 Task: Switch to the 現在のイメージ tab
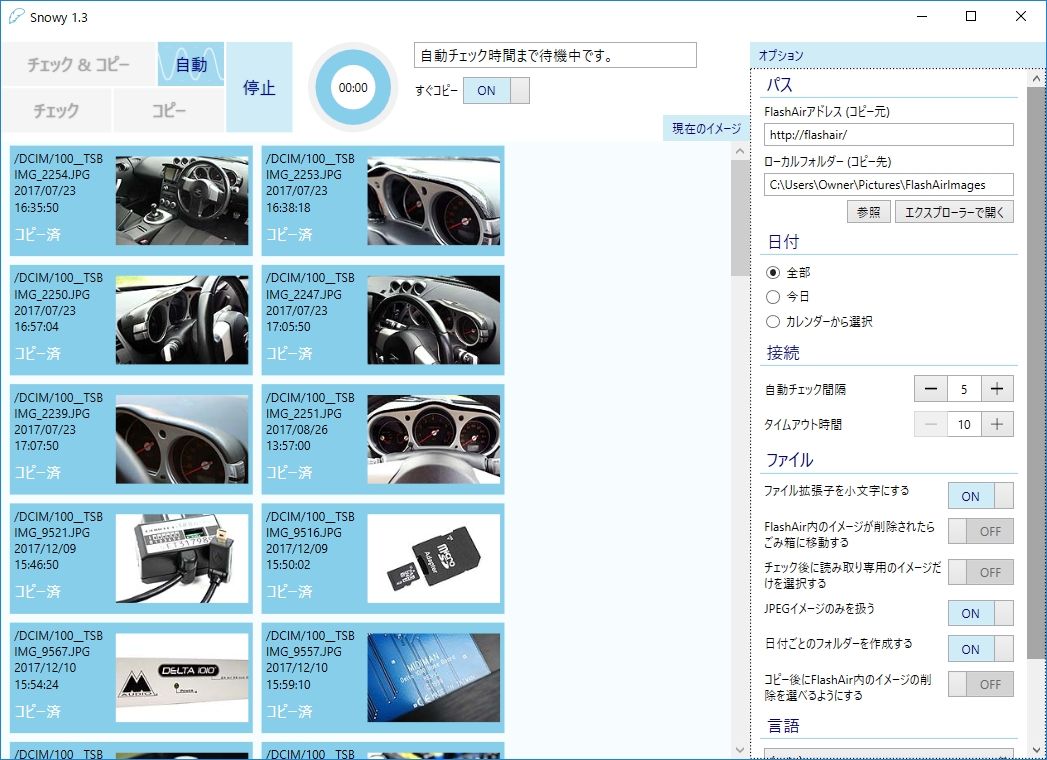[x=706, y=128]
